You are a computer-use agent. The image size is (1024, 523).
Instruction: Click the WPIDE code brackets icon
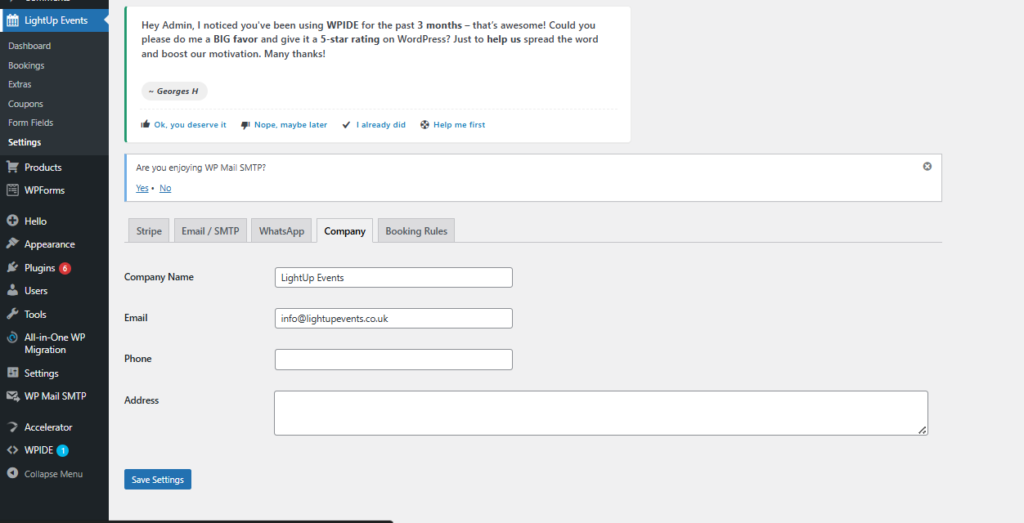click(x=12, y=450)
